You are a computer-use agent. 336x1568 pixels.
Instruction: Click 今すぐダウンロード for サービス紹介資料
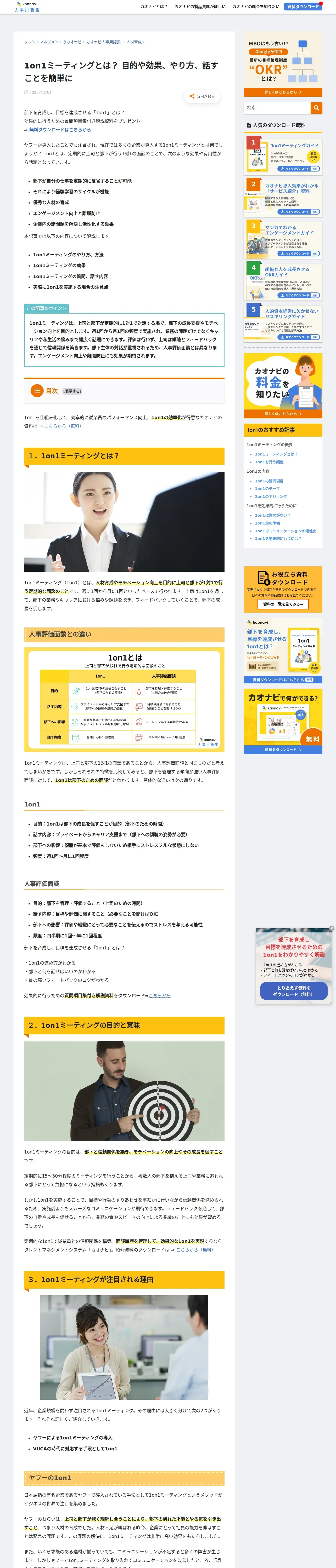tap(298, 212)
